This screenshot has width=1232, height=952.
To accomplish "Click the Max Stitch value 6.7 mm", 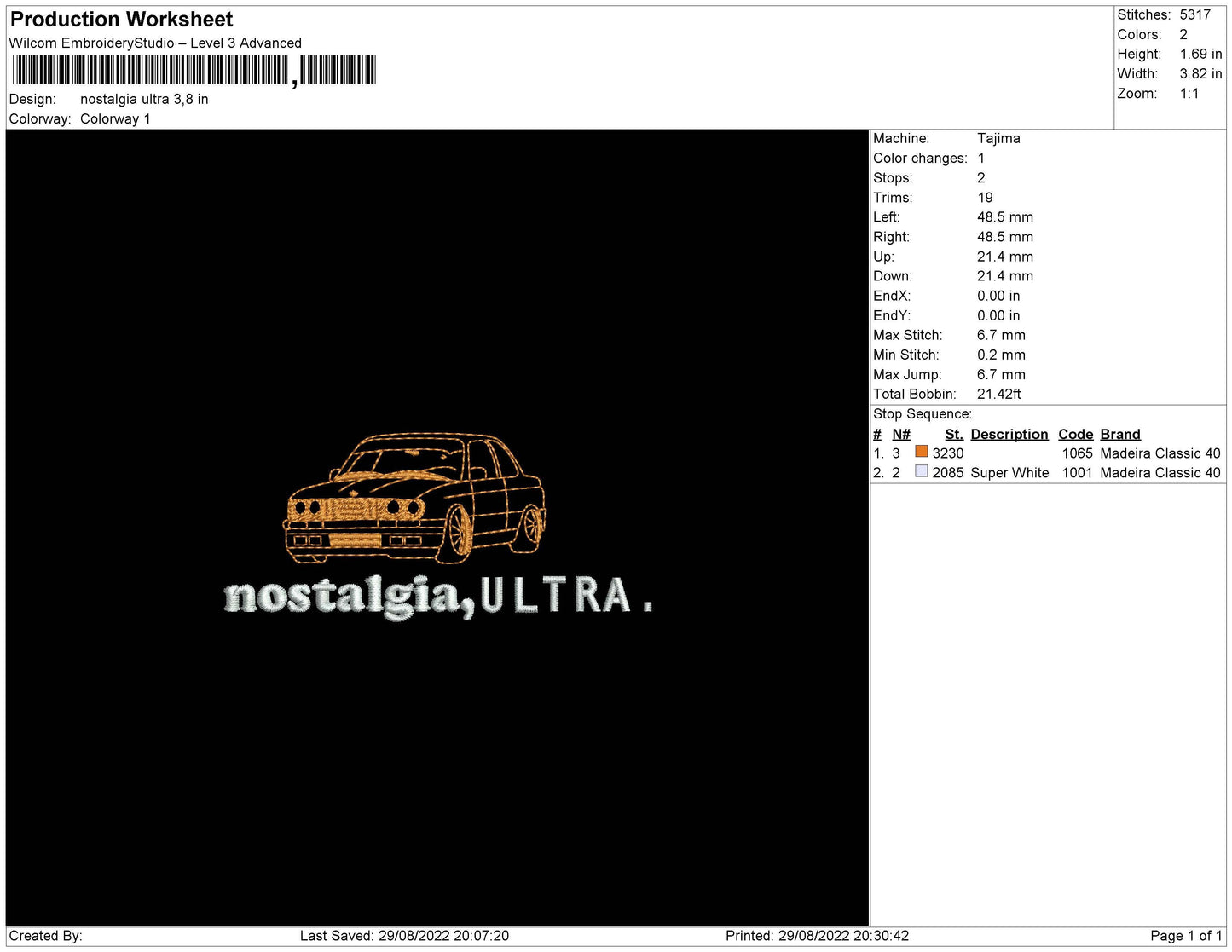I will (1001, 335).
